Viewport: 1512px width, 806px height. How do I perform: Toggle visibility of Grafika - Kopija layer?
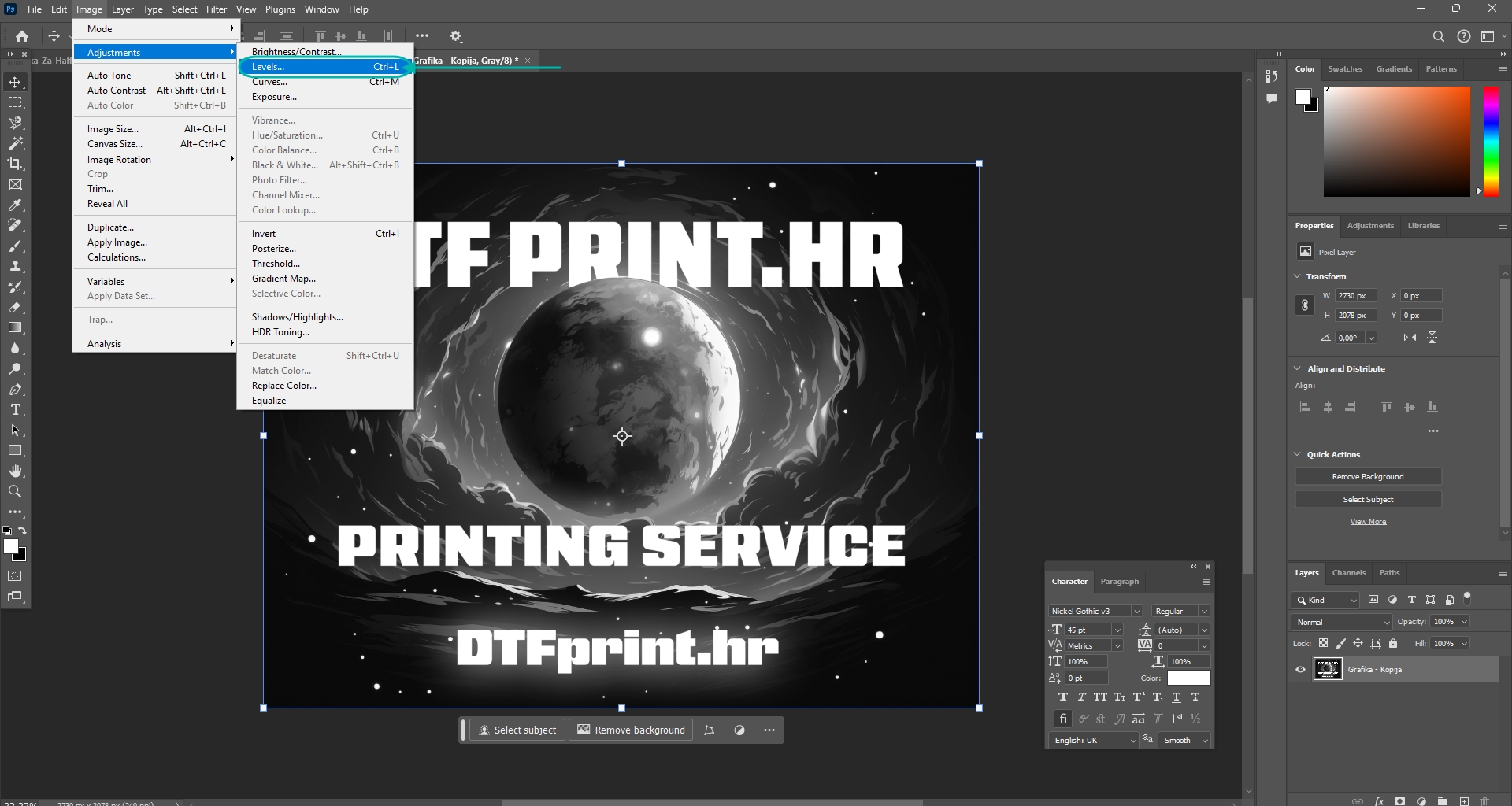pos(1300,670)
